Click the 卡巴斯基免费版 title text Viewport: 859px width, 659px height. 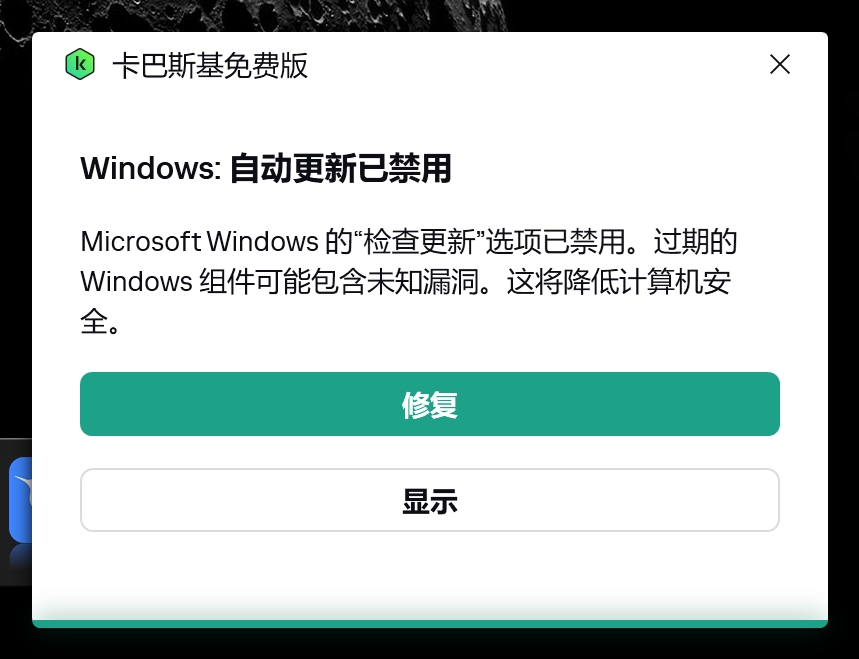click(210, 66)
